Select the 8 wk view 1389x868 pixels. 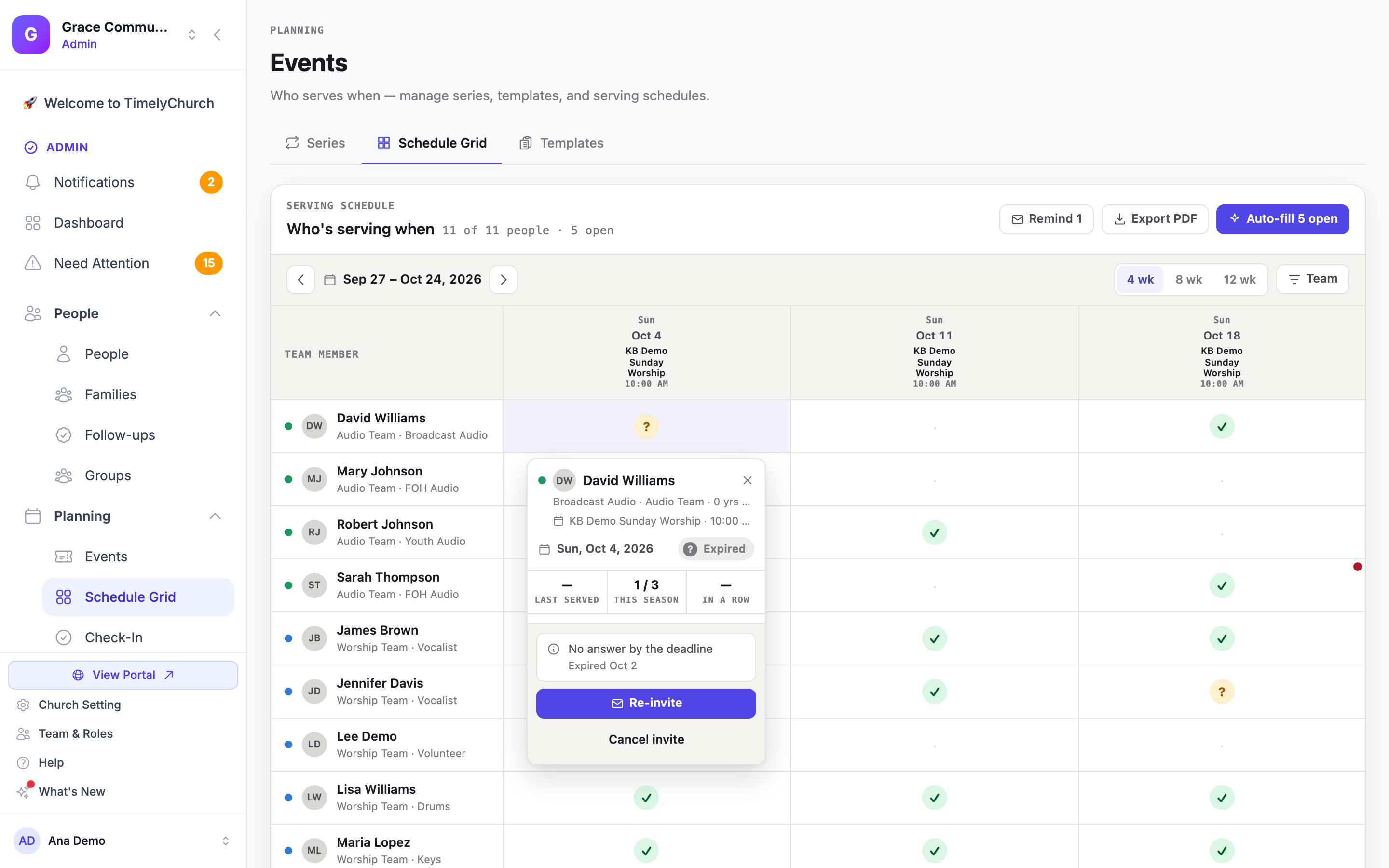[1189, 280]
